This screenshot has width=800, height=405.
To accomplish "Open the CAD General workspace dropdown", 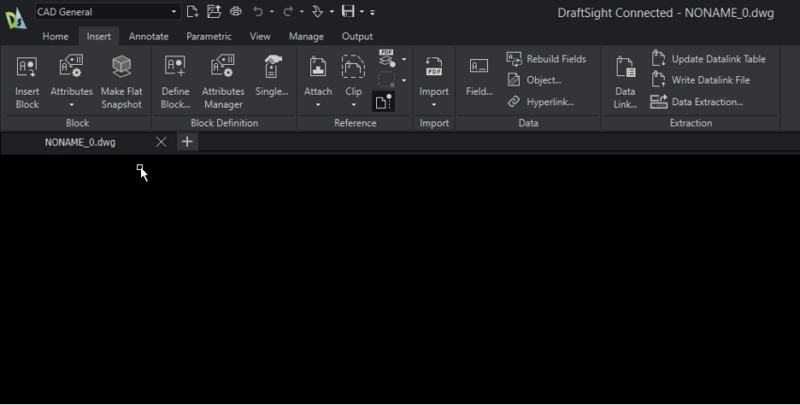I will 108,12.
